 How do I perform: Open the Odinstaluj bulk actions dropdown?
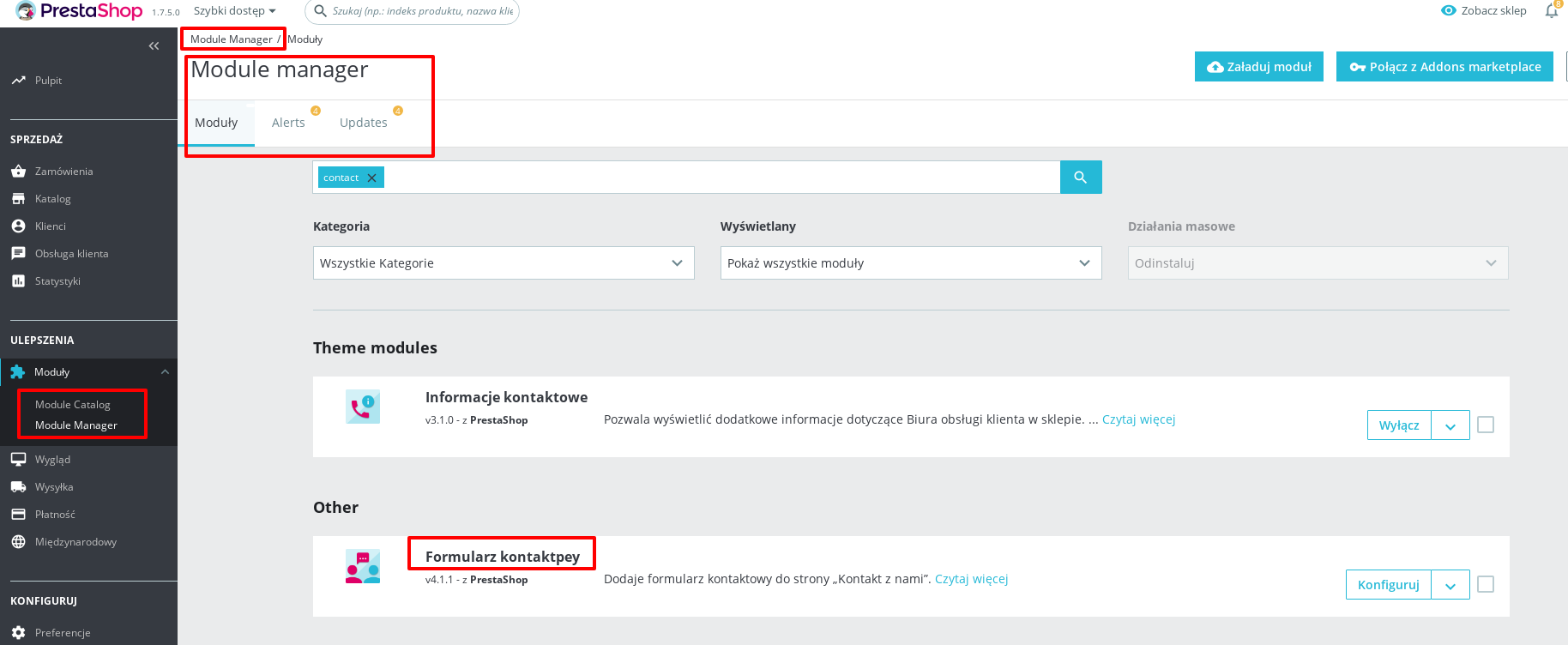point(1318,263)
